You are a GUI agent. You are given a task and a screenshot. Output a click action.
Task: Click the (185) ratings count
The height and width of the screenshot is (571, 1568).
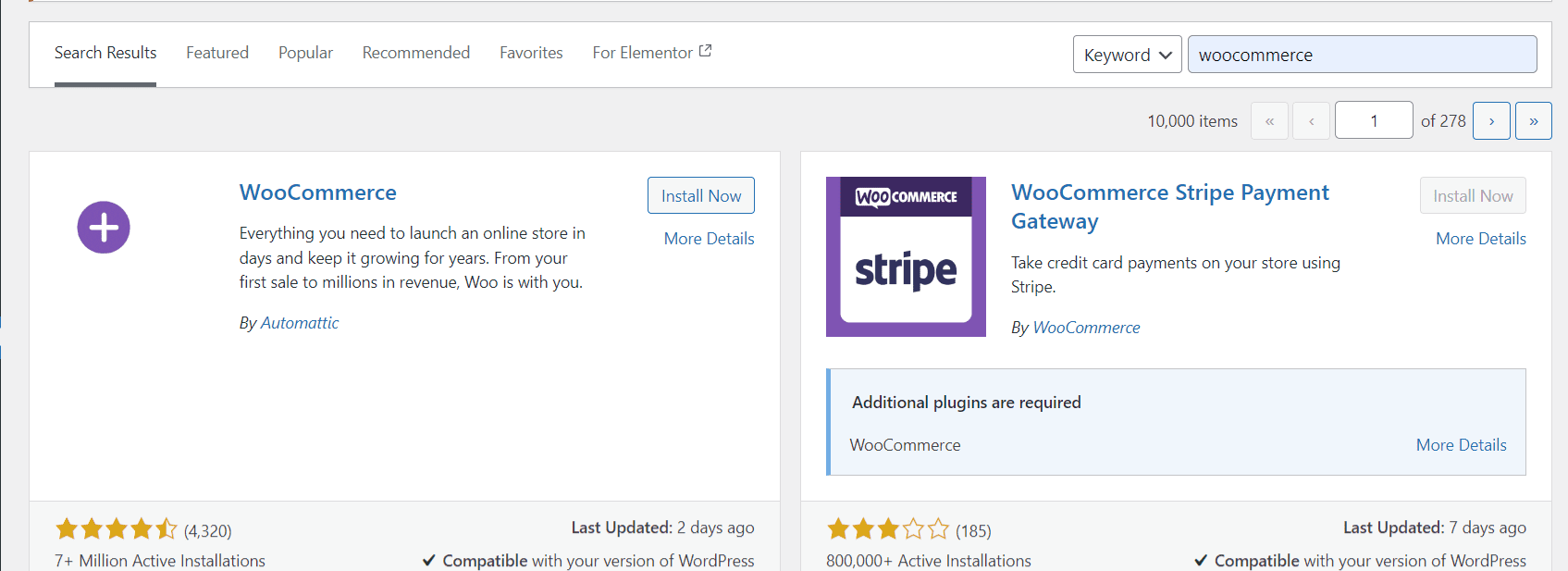973,531
